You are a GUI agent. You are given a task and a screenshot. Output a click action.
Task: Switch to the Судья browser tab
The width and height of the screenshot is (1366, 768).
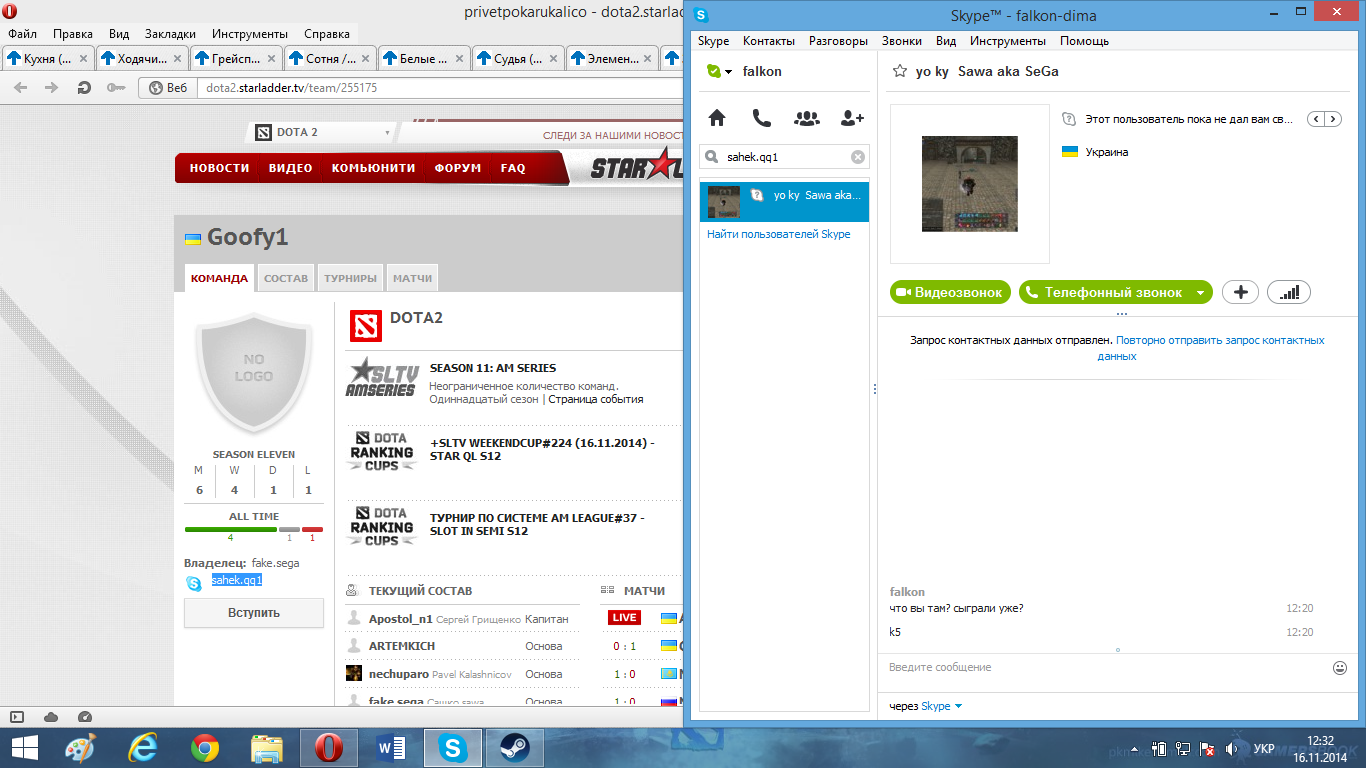coord(518,58)
